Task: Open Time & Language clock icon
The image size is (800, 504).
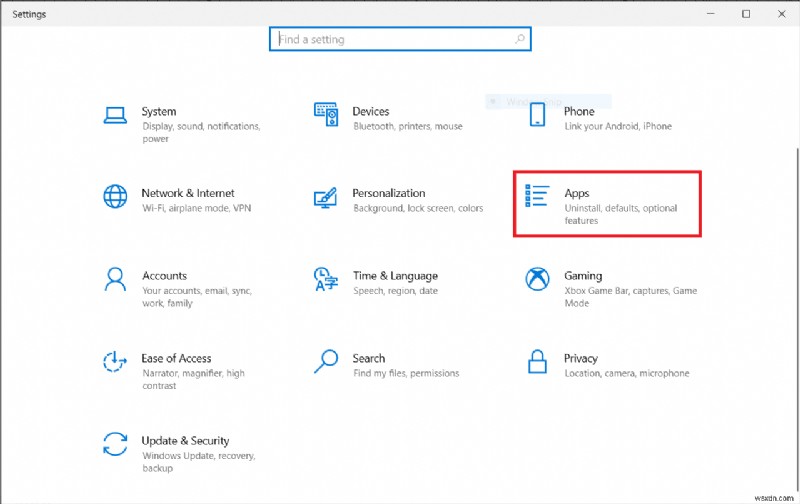Action: pyautogui.click(x=326, y=278)
